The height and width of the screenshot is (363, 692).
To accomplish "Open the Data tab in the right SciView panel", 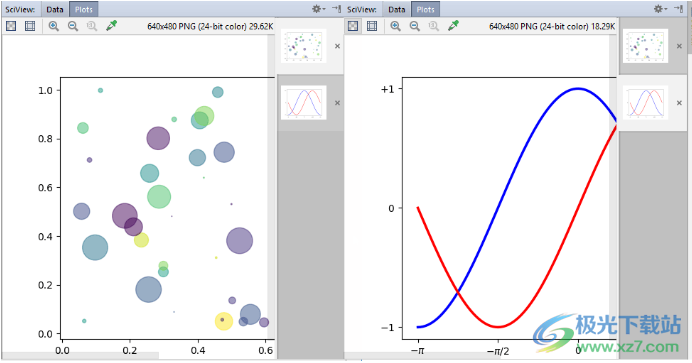I will [x=397, y=9].
